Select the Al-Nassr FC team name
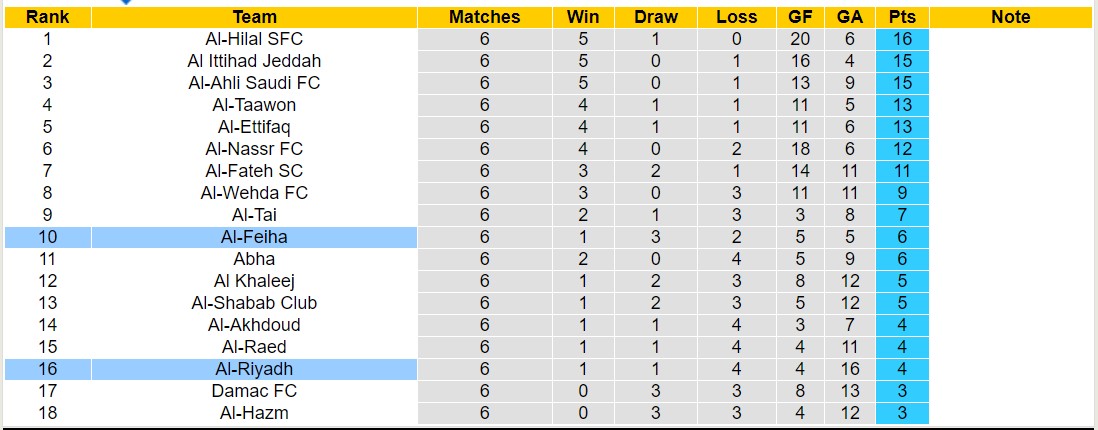Screen dimensions: 1098x430 (x=254, y=149)
